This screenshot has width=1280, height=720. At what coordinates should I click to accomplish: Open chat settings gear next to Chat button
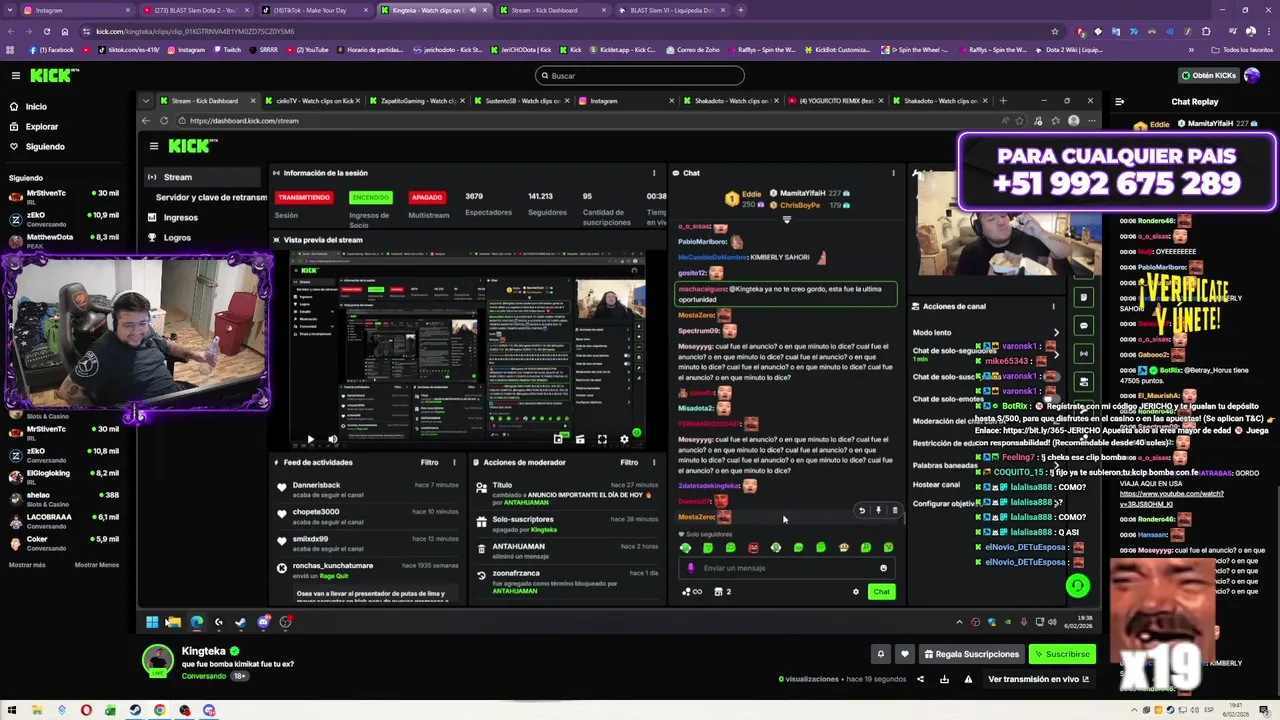point(855,592)
